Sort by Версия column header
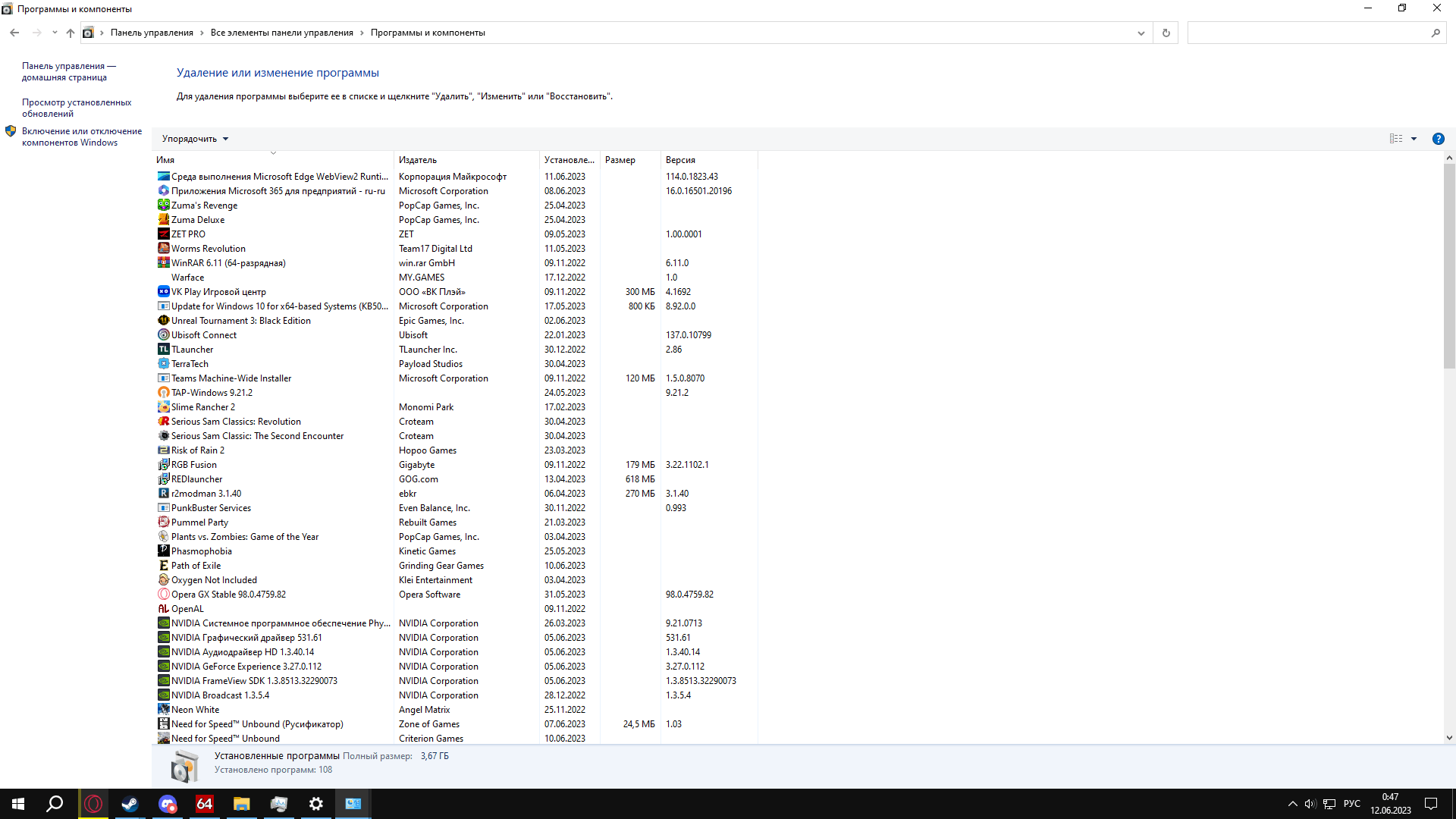Viewport: 1456px width, 819px height. click(709, 160)
